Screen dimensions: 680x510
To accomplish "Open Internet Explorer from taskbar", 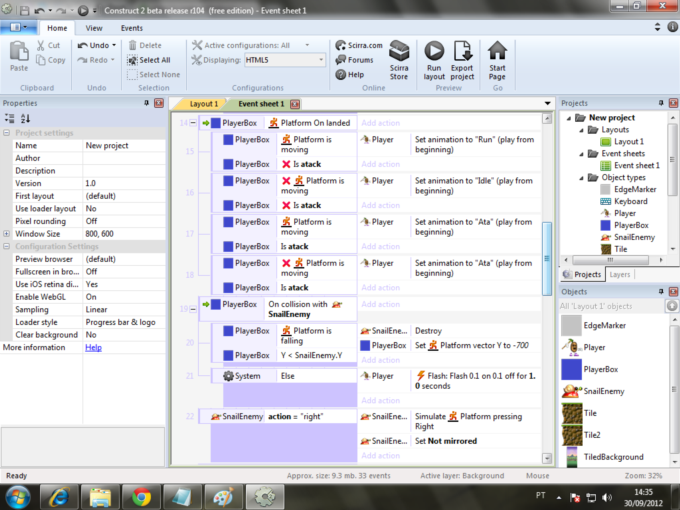I will [59, 497].
